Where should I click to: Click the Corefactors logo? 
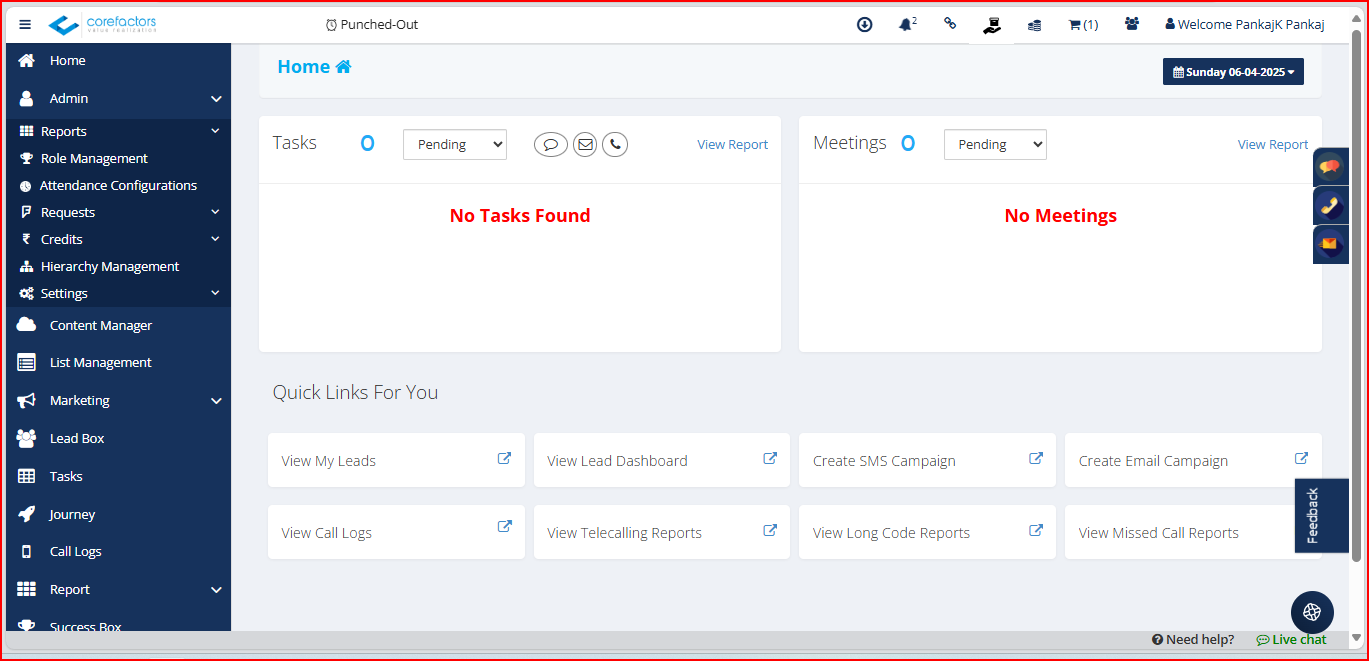coord(103,24)
